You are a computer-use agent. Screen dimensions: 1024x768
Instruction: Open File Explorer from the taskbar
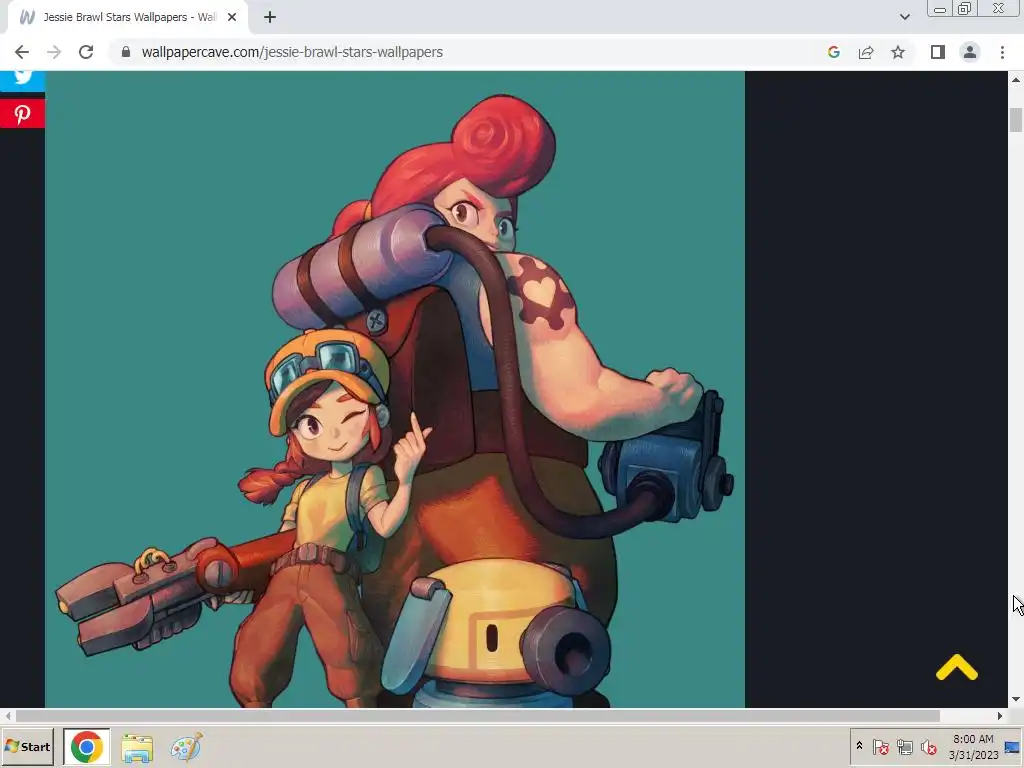[136, 748]
